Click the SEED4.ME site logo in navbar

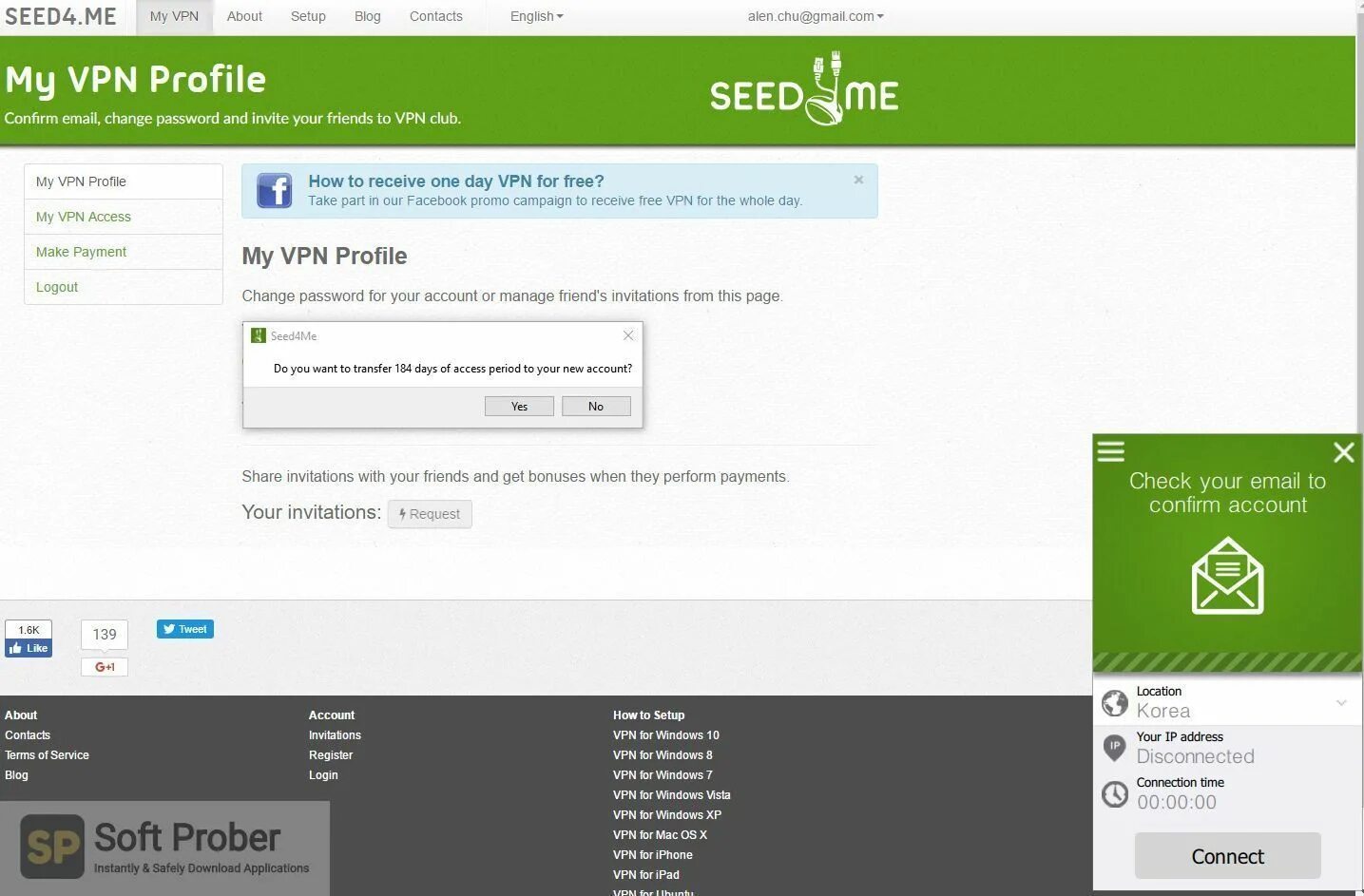(61, 16)
